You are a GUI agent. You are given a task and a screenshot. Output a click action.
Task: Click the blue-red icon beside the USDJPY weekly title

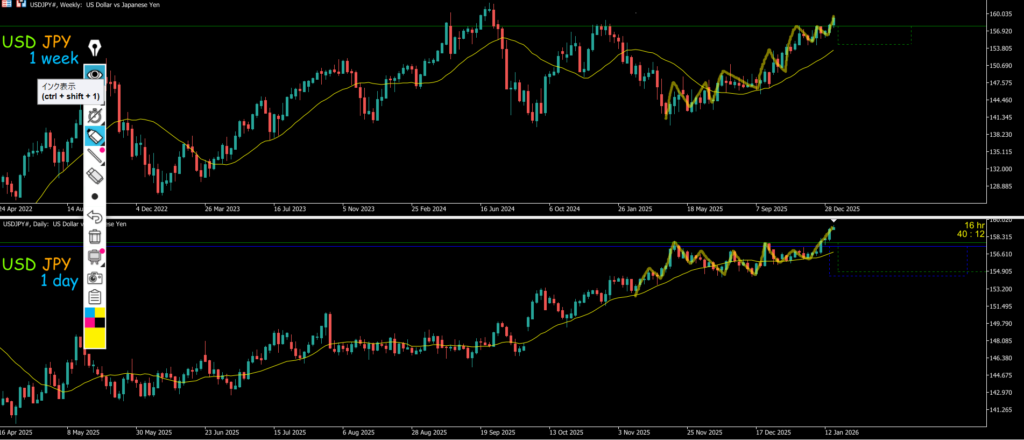tap(22, 4)
